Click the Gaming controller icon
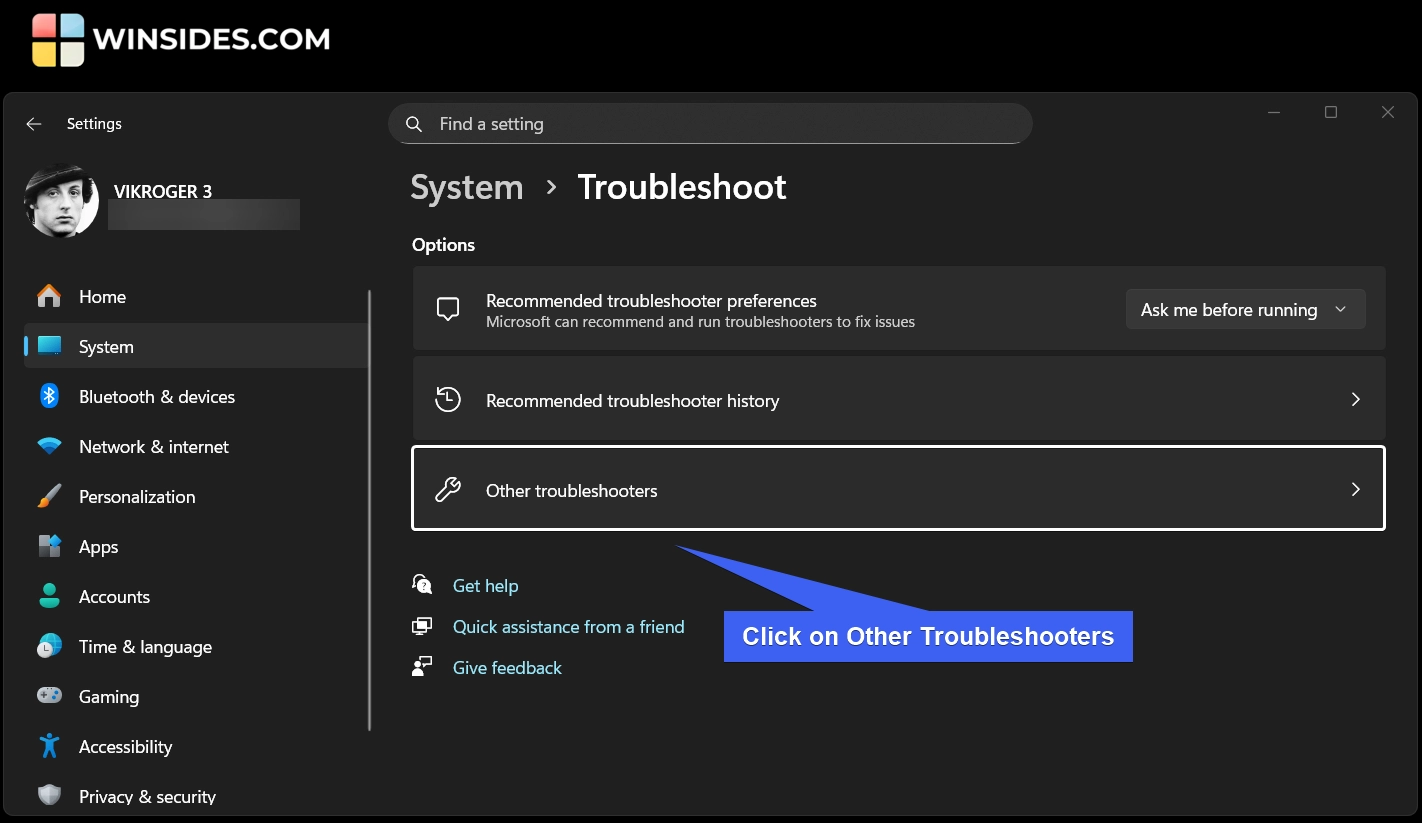This screenshot has width=1422, height=823. (49, 696)
